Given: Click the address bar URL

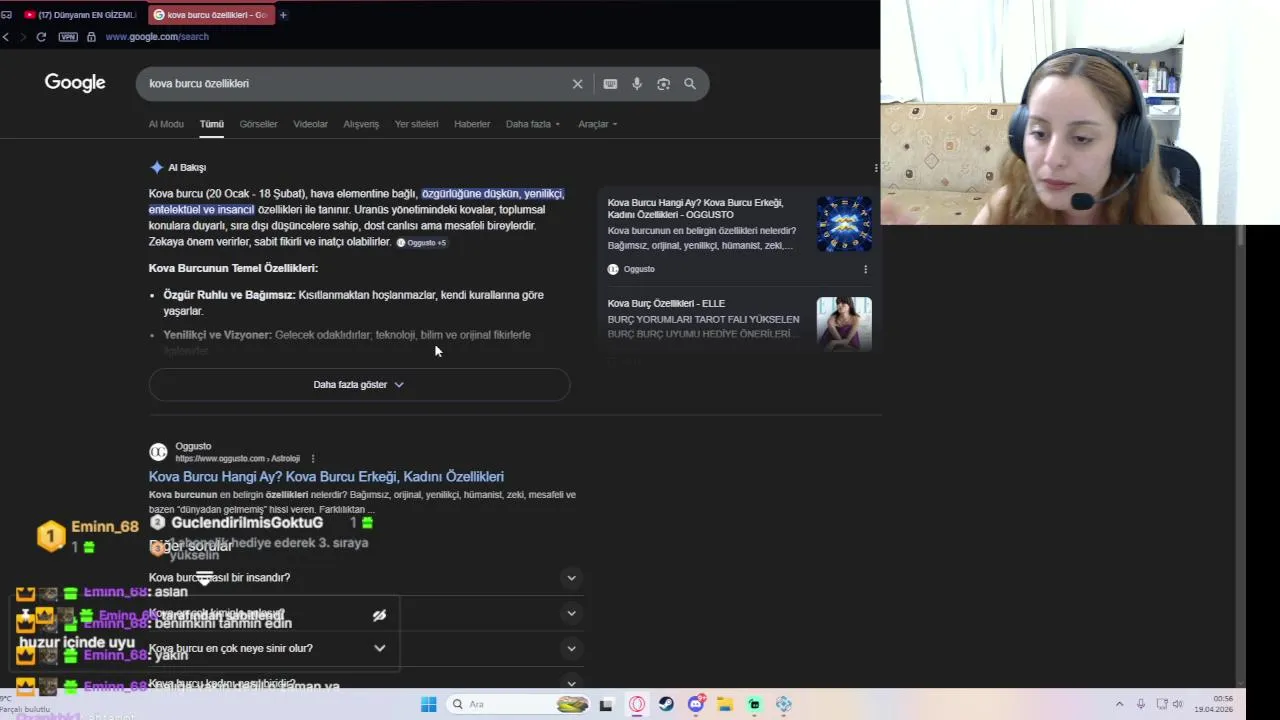Looking at the screenshot, I should click(x=157, y=37).
